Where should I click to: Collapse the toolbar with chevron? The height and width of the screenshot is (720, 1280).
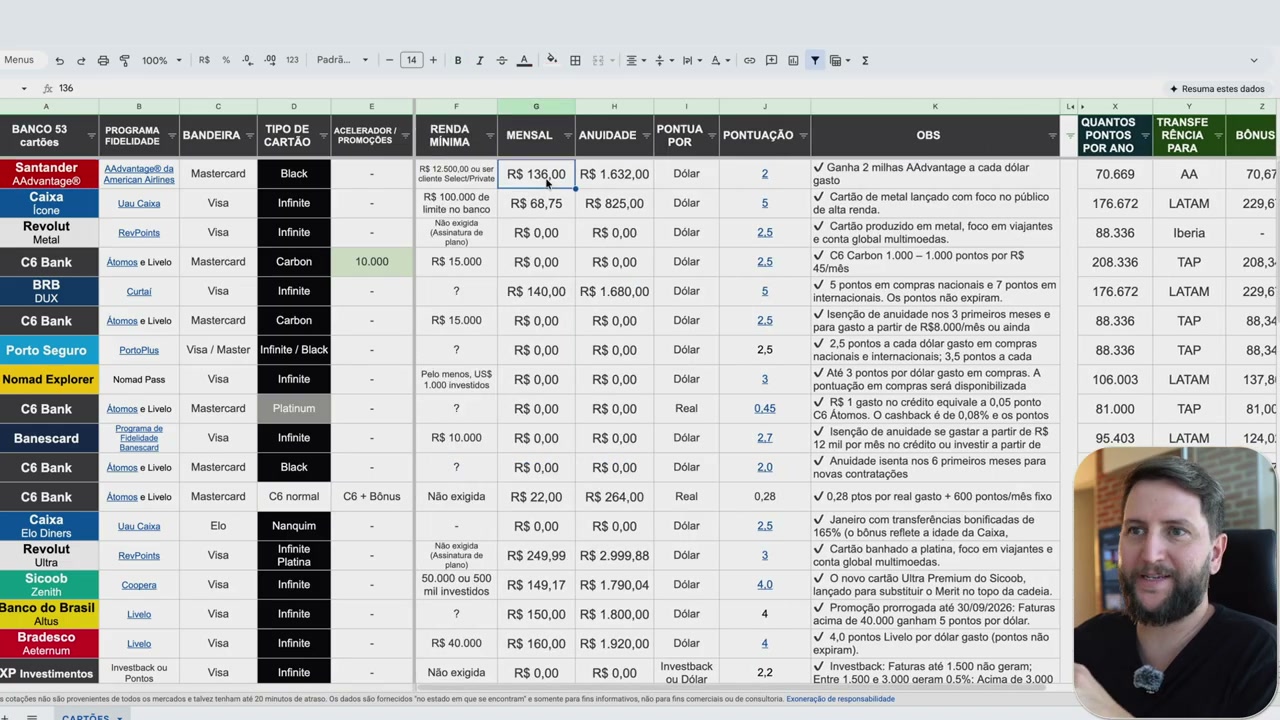tap(1254, 60)
